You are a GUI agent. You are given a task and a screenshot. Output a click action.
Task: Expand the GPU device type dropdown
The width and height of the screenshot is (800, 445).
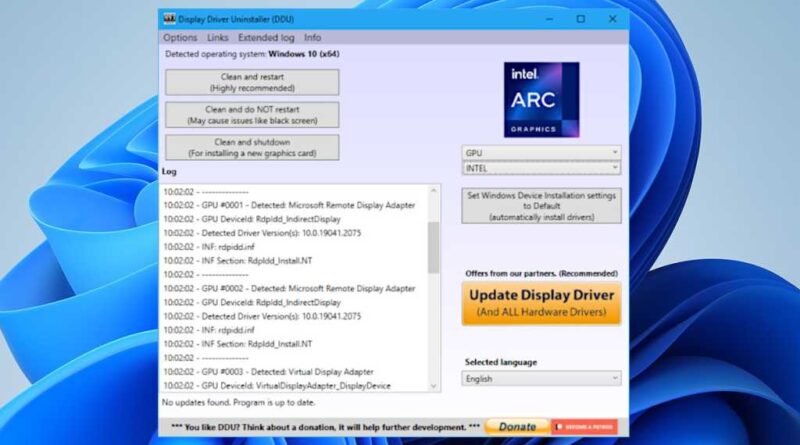point(541,153)
